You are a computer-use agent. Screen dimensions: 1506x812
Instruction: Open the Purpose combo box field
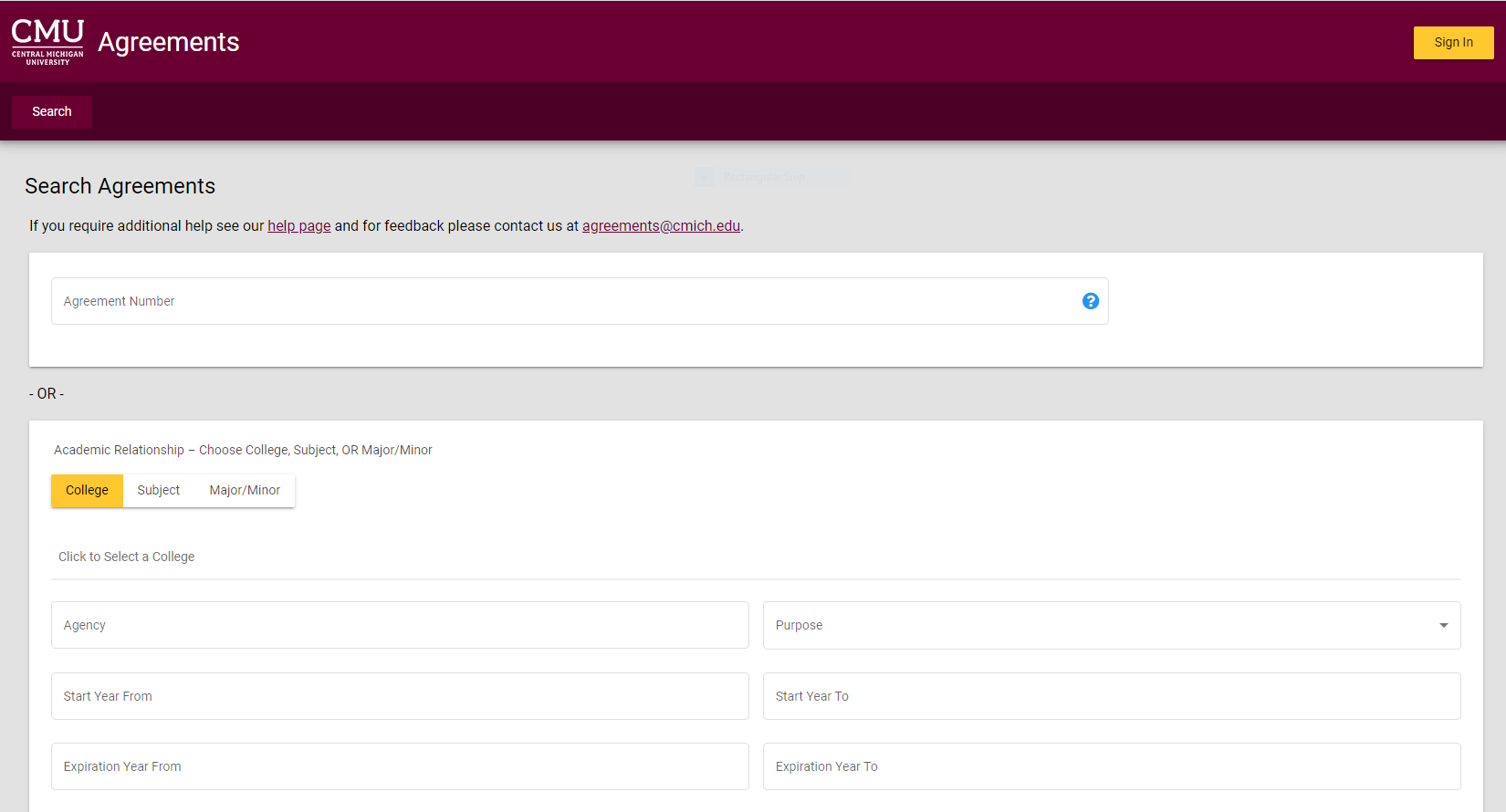[1095, 626]
